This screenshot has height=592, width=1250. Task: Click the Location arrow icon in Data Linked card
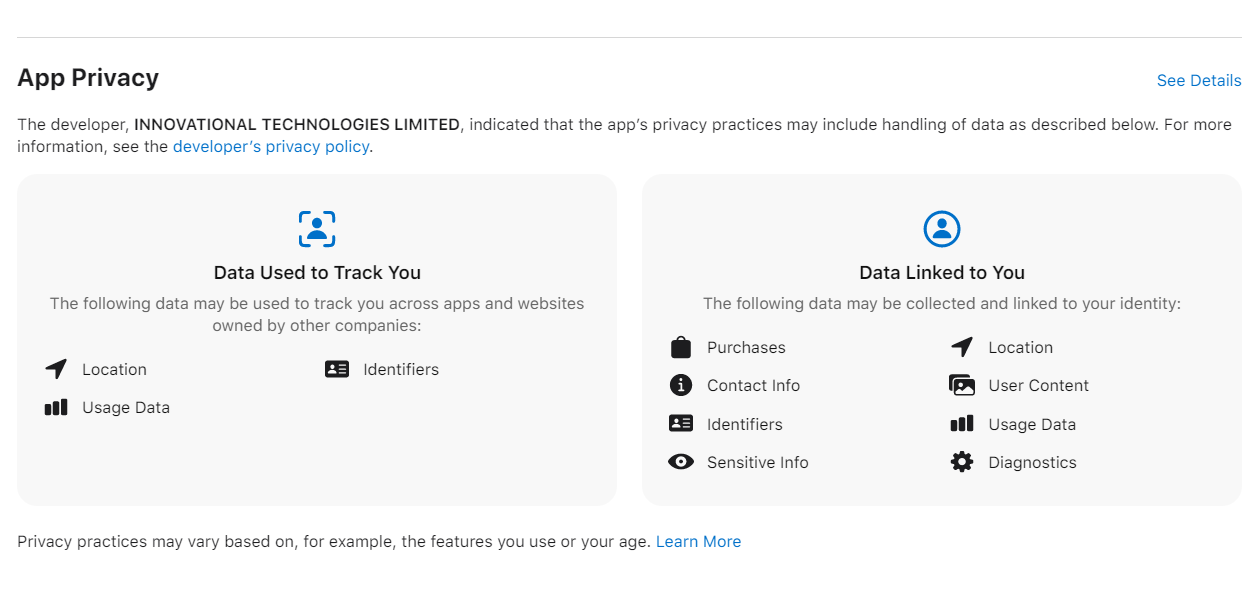click(x=962, y=347)
